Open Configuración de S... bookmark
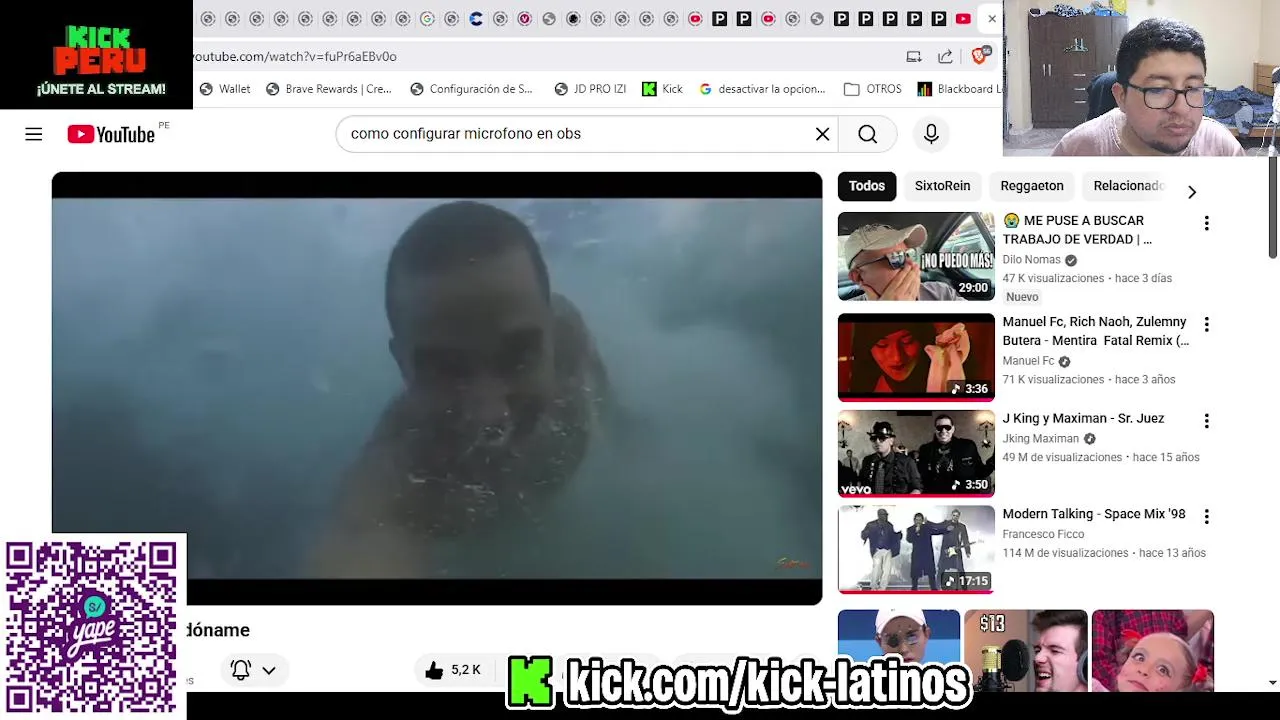1280x720 pixels. tap(471, 89)
